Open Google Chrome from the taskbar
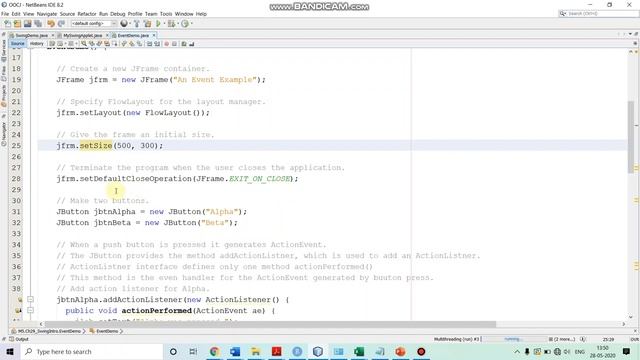Screen dimensions: 640x360 [214, 351]
